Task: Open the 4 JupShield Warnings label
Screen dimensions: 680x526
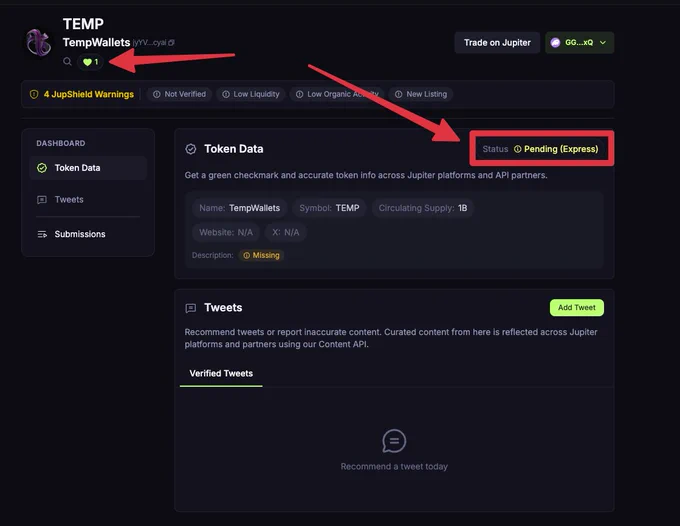Action: pos(88,94)
